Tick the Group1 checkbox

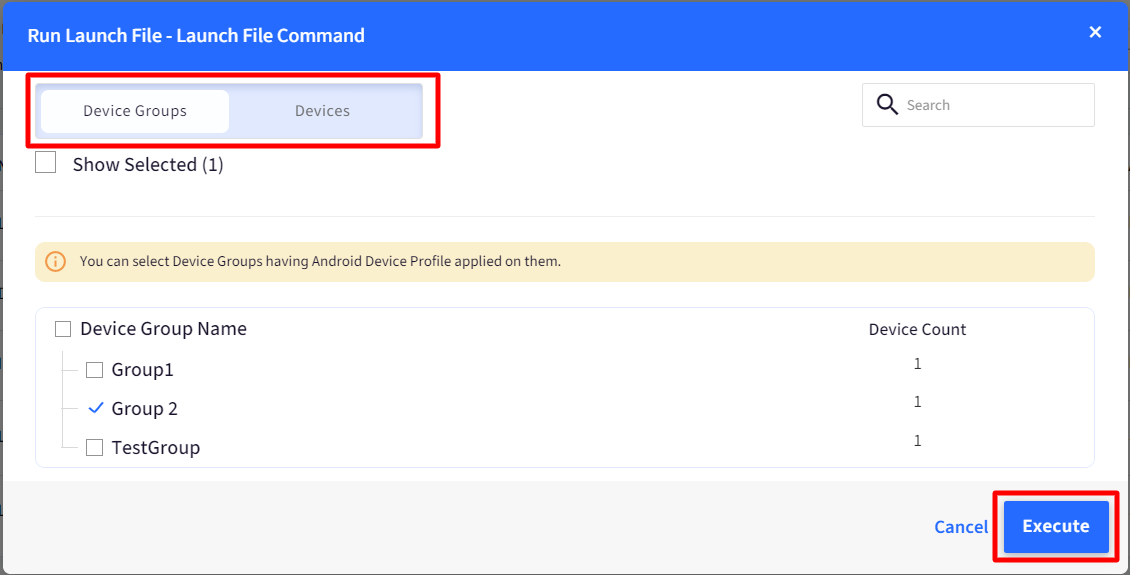click(94, 370)
